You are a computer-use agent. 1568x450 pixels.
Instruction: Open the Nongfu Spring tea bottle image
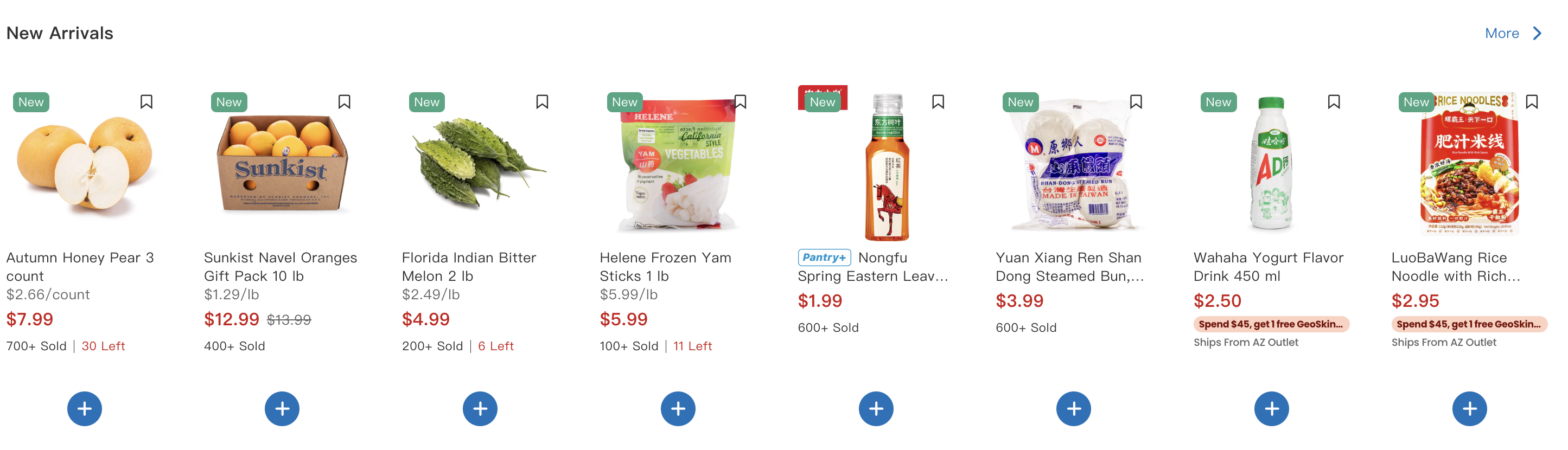(887, 167)
